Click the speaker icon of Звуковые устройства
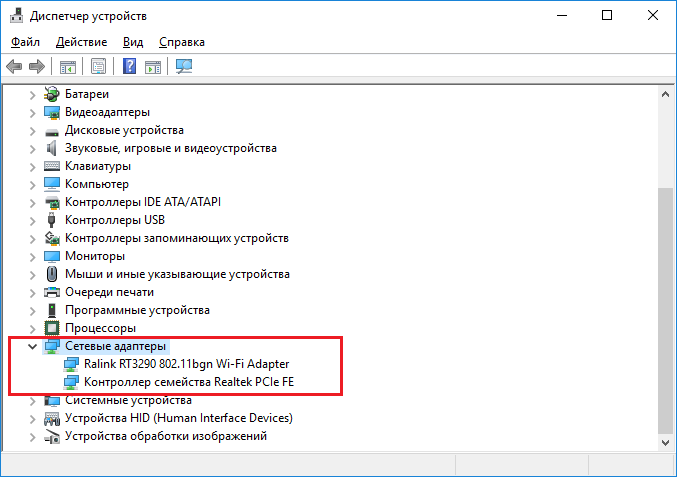 click(51, 148)
